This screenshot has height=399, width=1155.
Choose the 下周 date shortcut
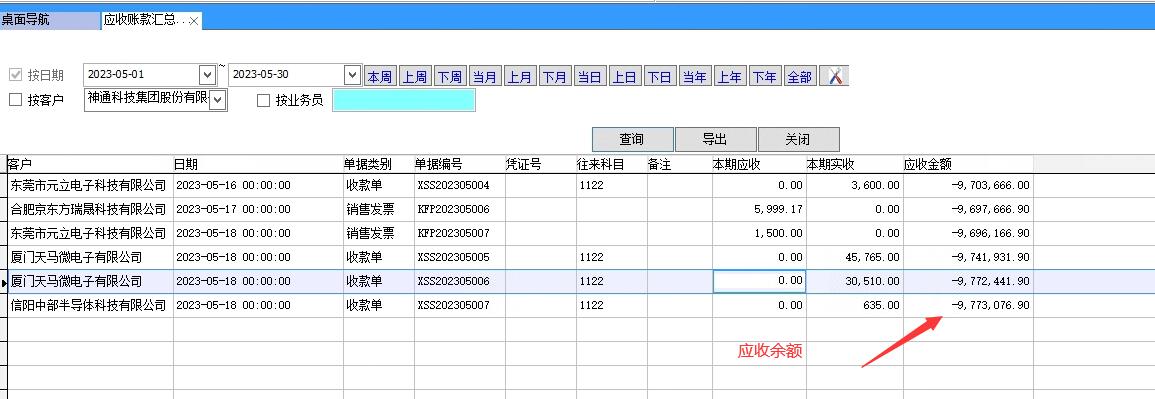450,77
